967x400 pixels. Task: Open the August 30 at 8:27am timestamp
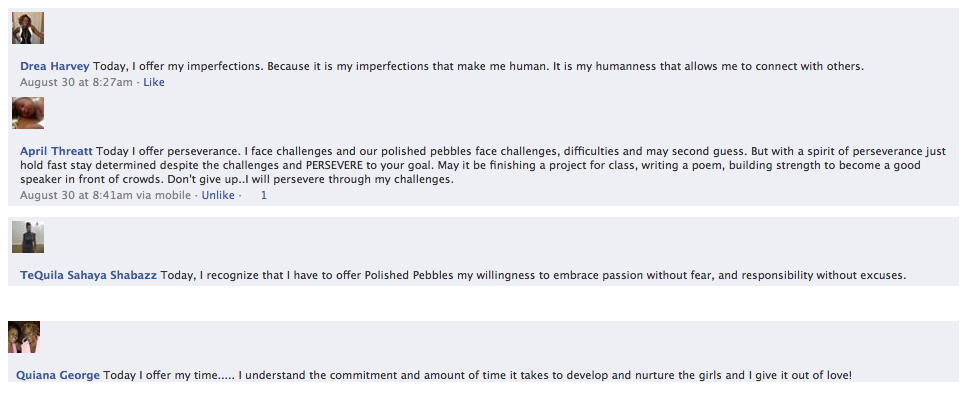click(76, 82)
